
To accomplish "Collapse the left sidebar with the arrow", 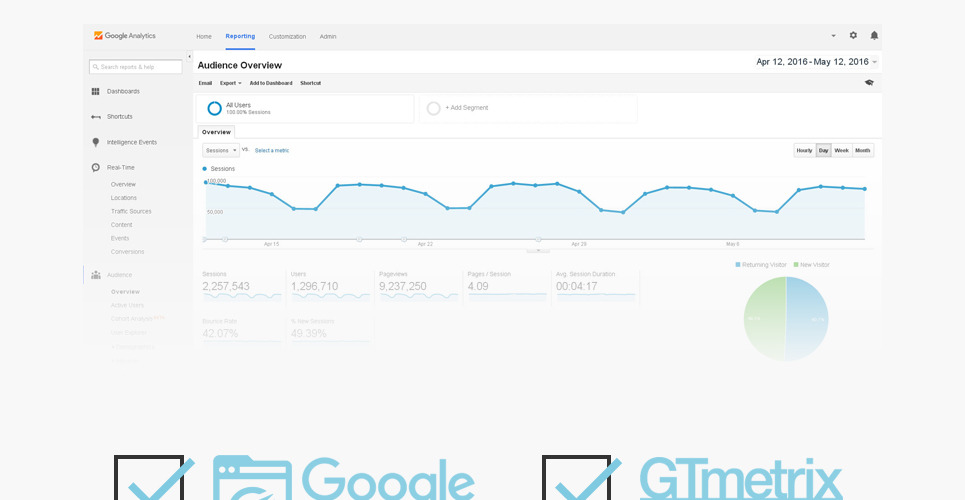I will pos(189,56).
